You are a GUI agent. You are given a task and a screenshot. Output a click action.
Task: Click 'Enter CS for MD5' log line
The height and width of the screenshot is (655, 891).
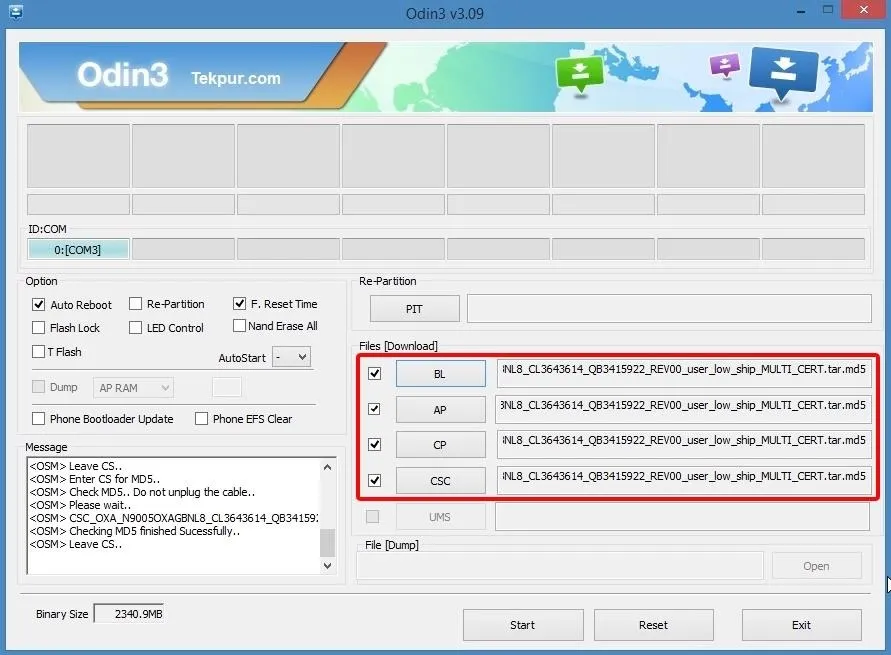coord(95,479)
